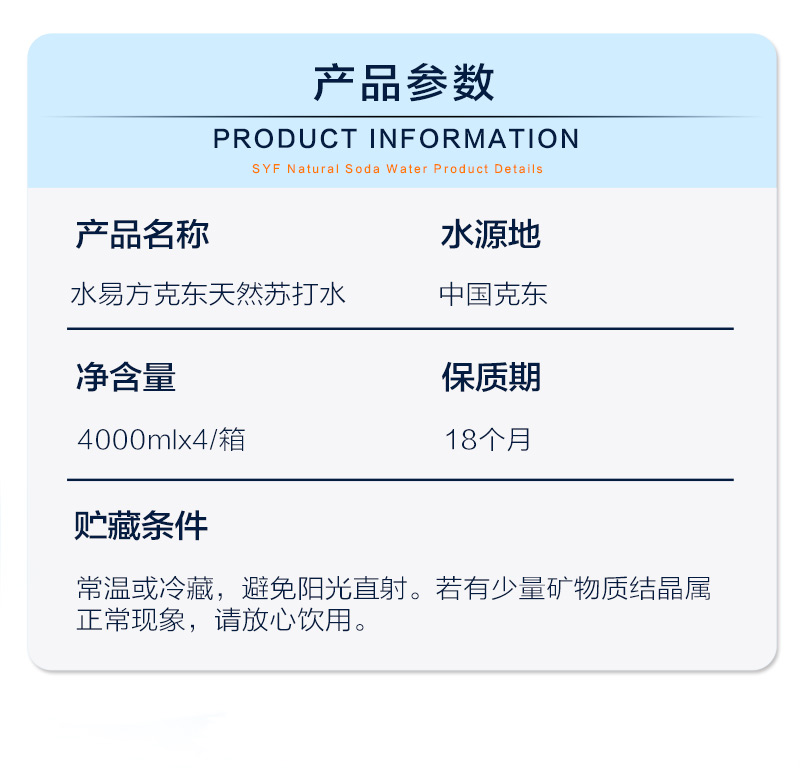The height and width of the screenshot is (768, 800).
Task: Click the water source value 中国克东
Action: tap(493, 294)
